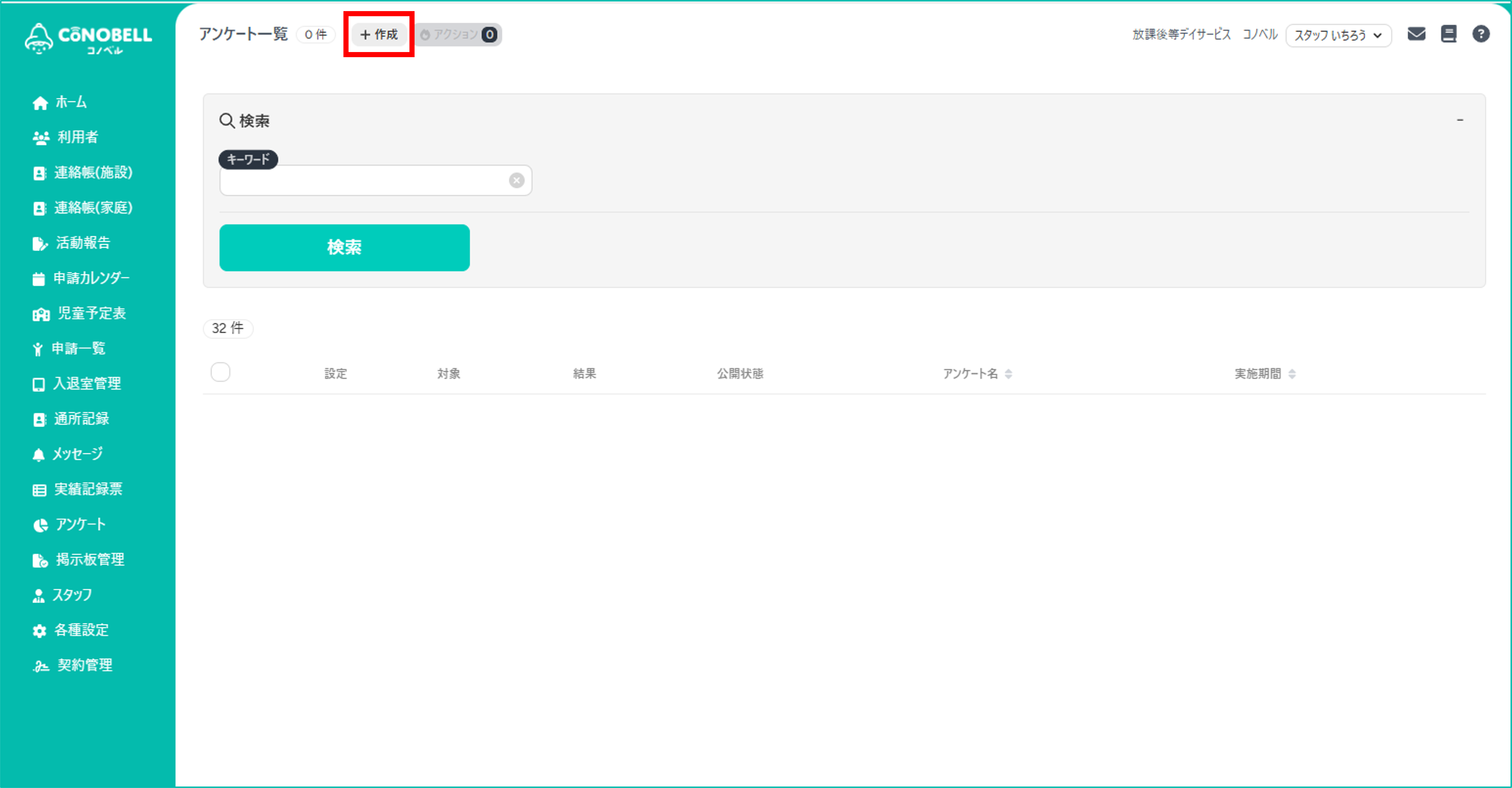The height and width of the screenshot is (788, 1512).
Task: Open the manual book icon
Action: point(1448,34)
